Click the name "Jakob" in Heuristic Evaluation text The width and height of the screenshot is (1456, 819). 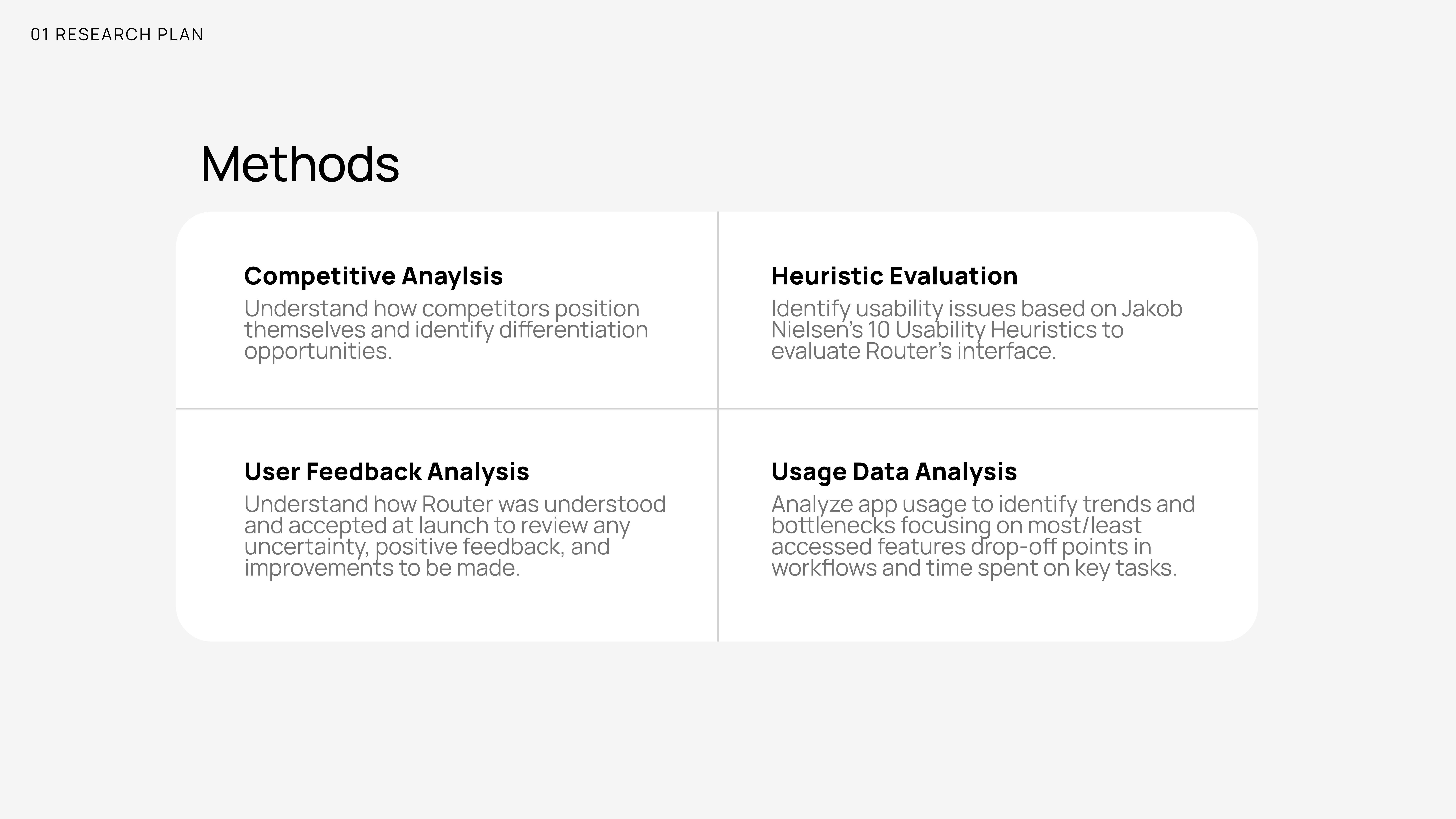point(1152,309)
